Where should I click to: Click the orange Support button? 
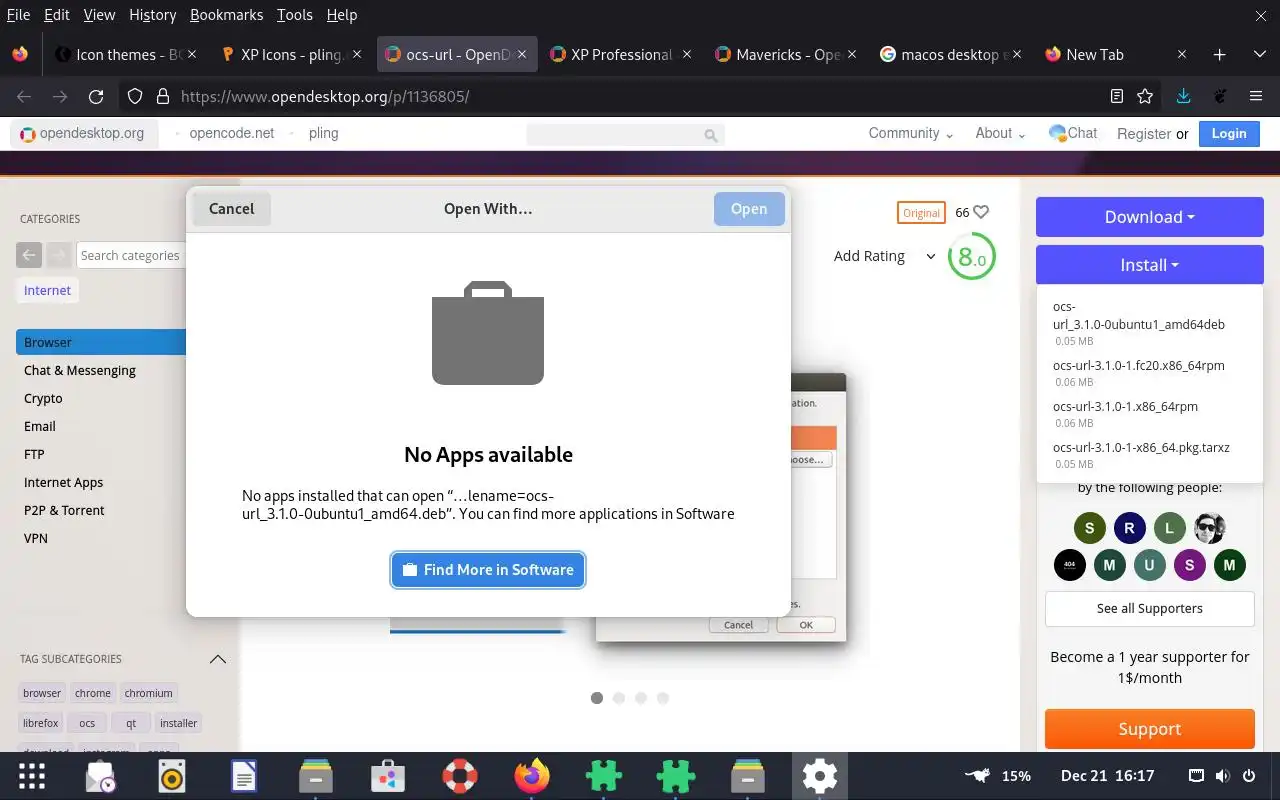pos(1150,729)
